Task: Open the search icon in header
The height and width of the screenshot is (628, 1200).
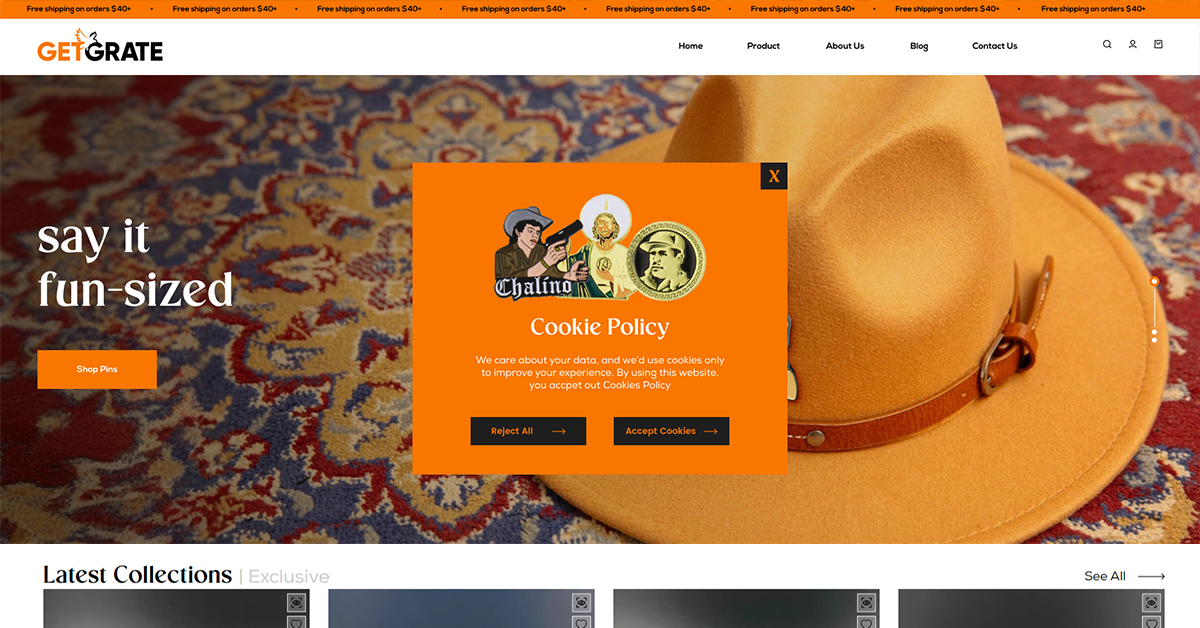Action: point(1107,44)
